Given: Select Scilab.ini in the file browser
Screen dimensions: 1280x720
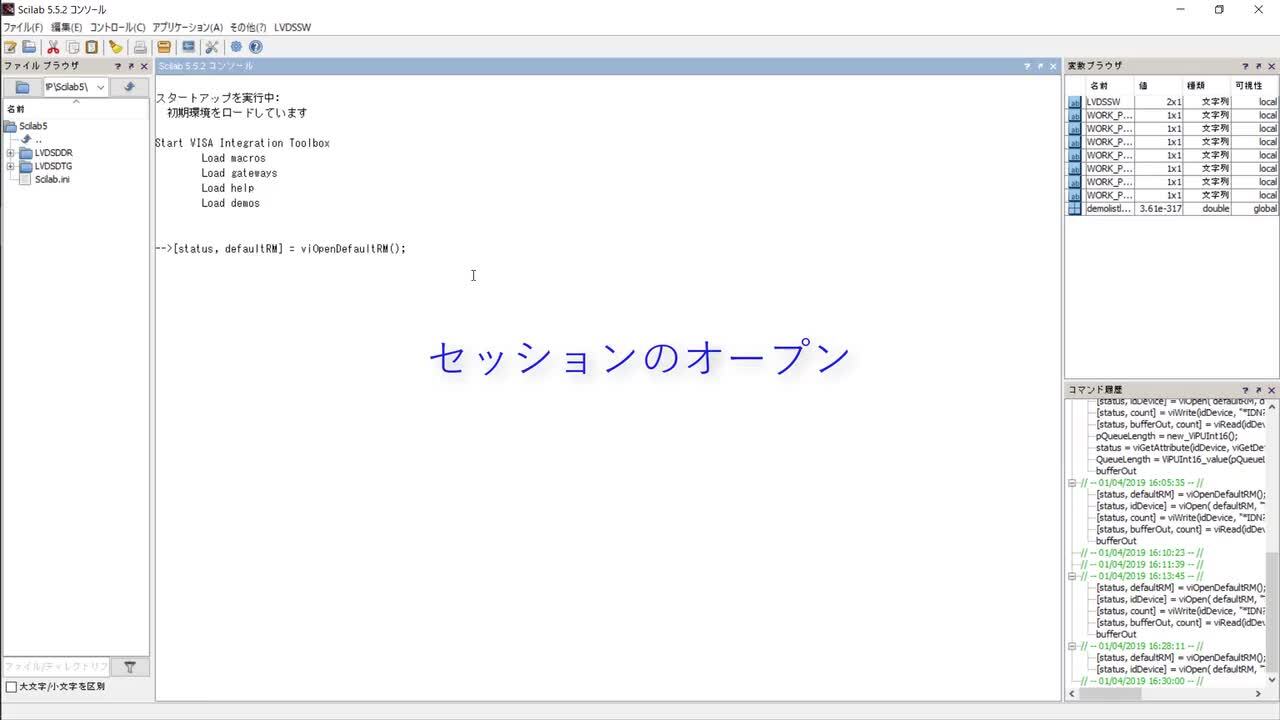Looking at the screenshot, I should pyautogui.click(x=52, y=180).
